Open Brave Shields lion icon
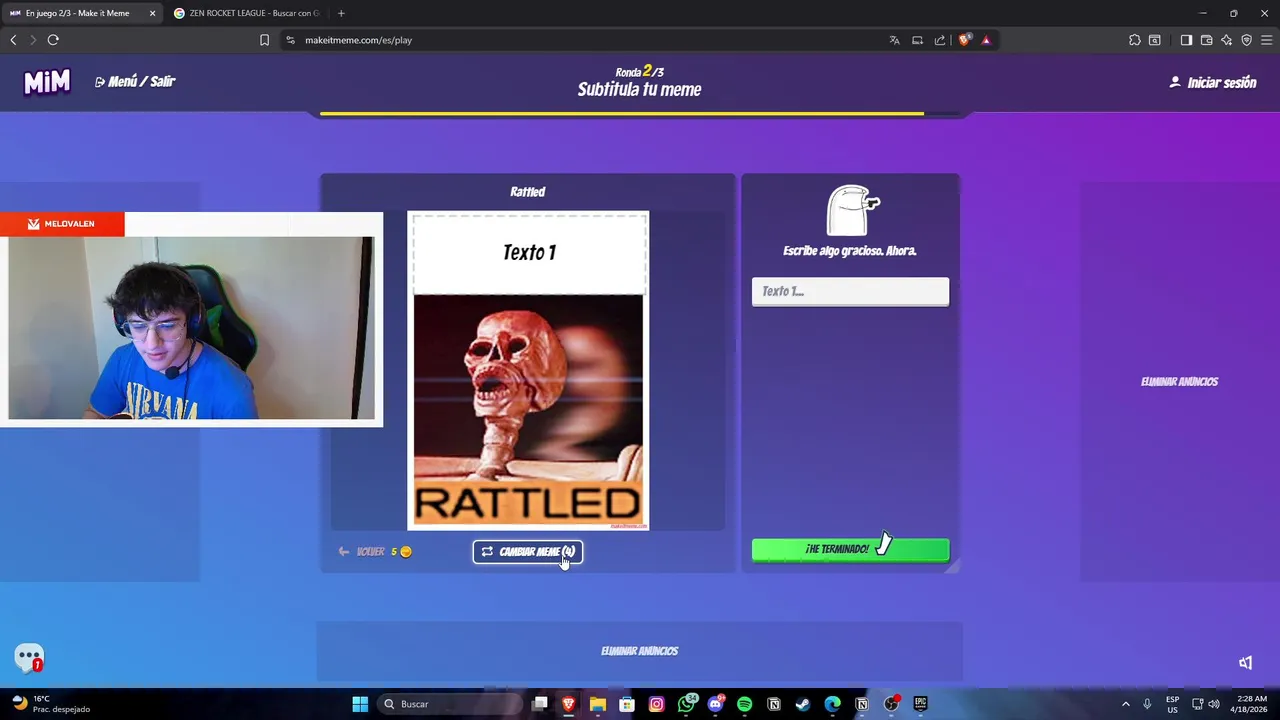1280x720 pixels. [964, 40]
